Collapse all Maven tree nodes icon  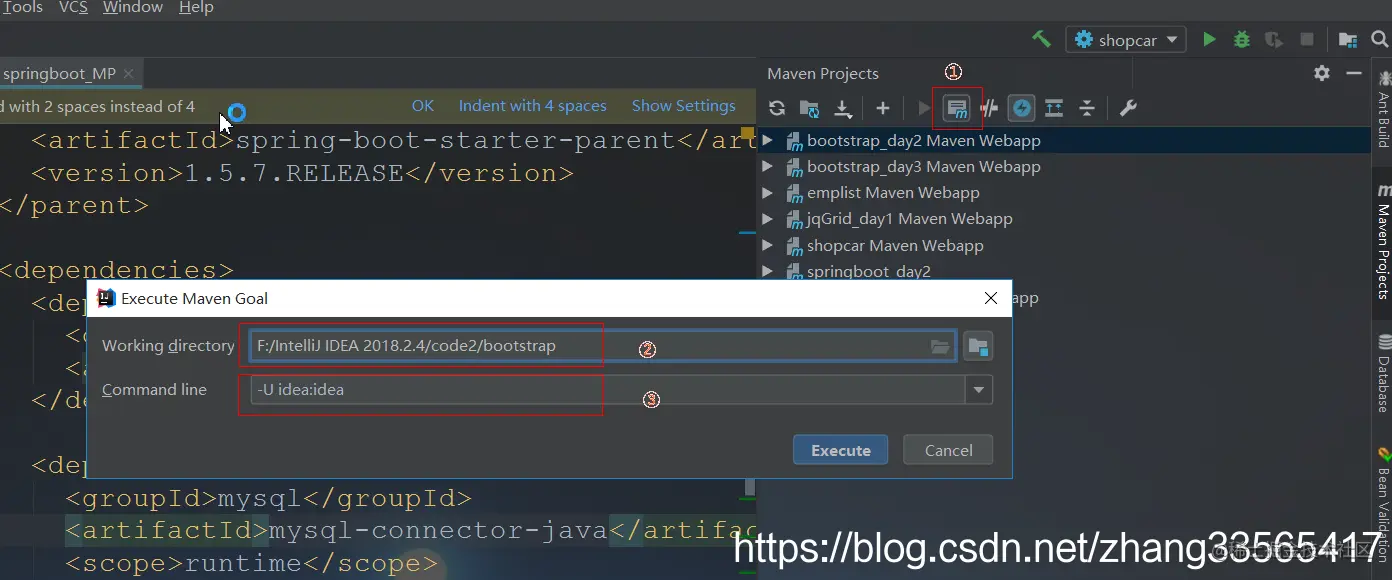tap(1087, 108)
